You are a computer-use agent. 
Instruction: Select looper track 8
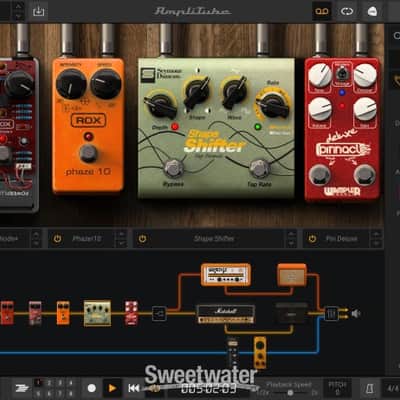click(x=71, y=393)
